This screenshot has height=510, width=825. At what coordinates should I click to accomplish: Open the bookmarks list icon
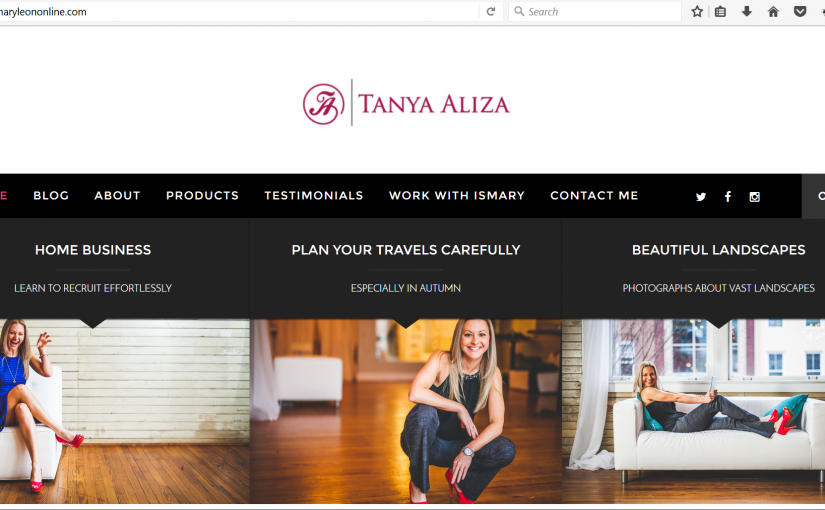pyautogui.click(x=720, y=12)
